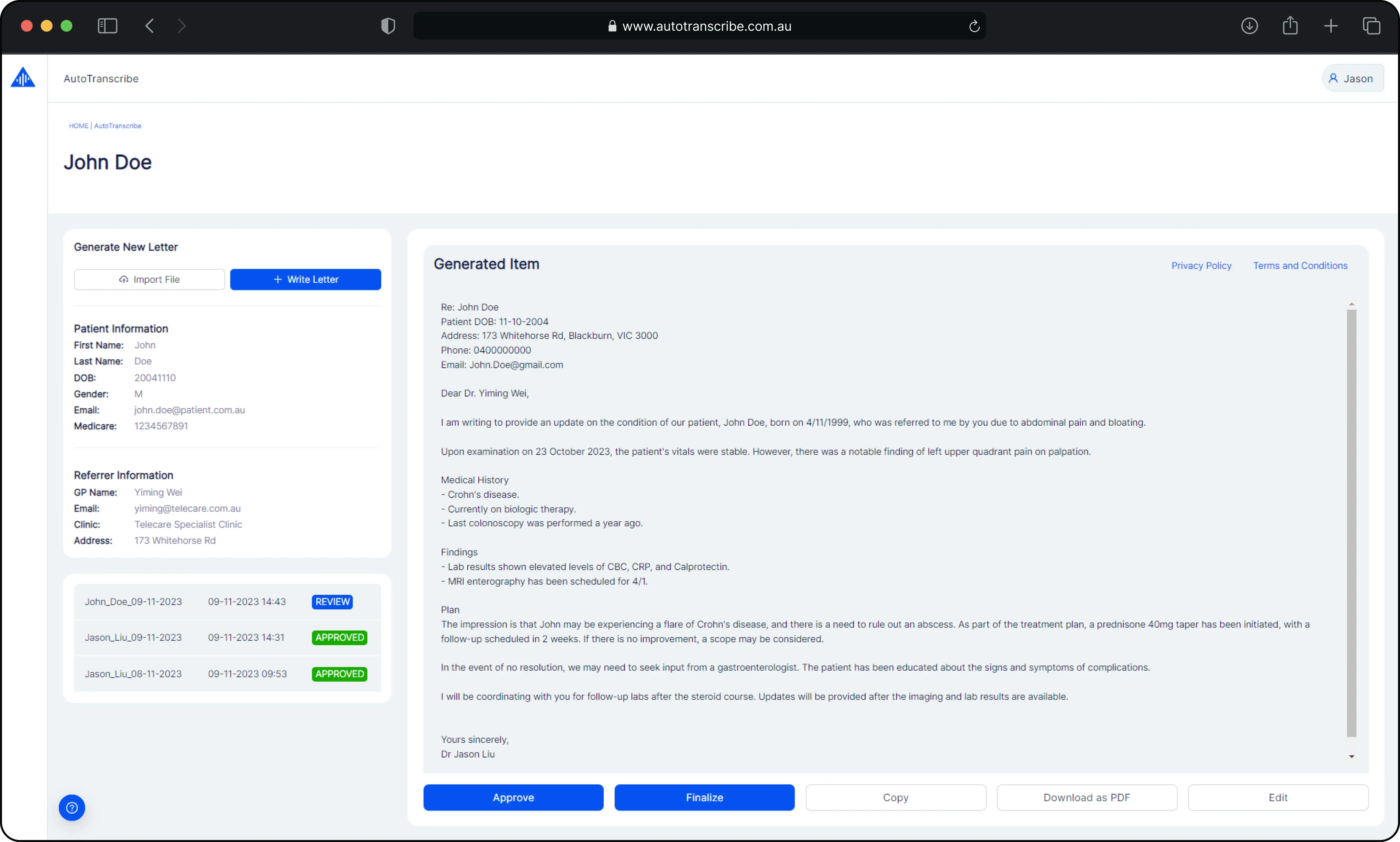Click the privacy shield icon in Safari toolbar
Viewport: 1400px width, 842px height.
(388, 26)
